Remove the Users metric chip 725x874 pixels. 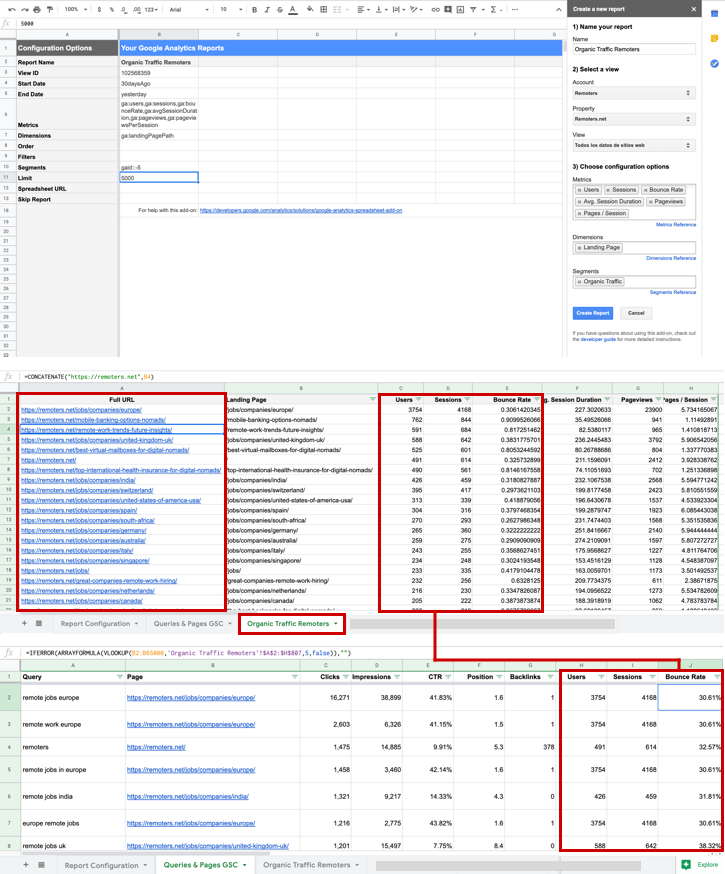(x=580, y=190)
